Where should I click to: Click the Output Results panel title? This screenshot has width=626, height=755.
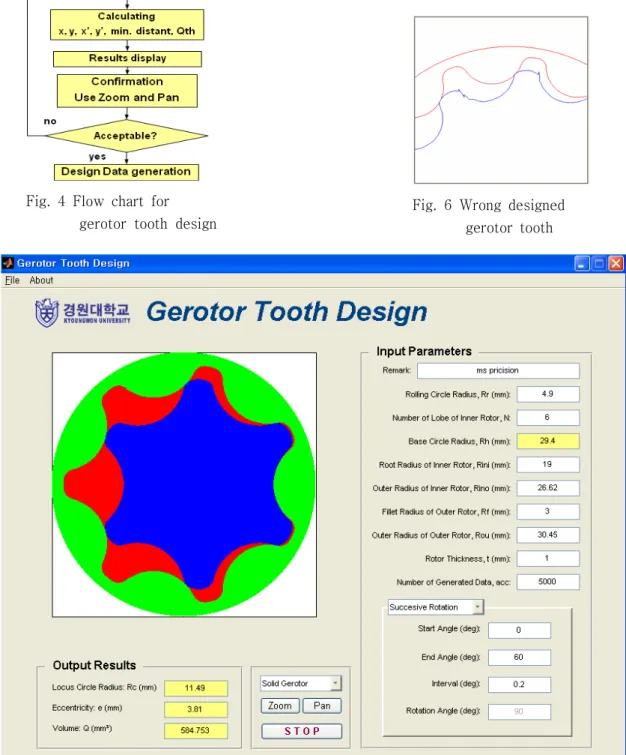(94, 665)
